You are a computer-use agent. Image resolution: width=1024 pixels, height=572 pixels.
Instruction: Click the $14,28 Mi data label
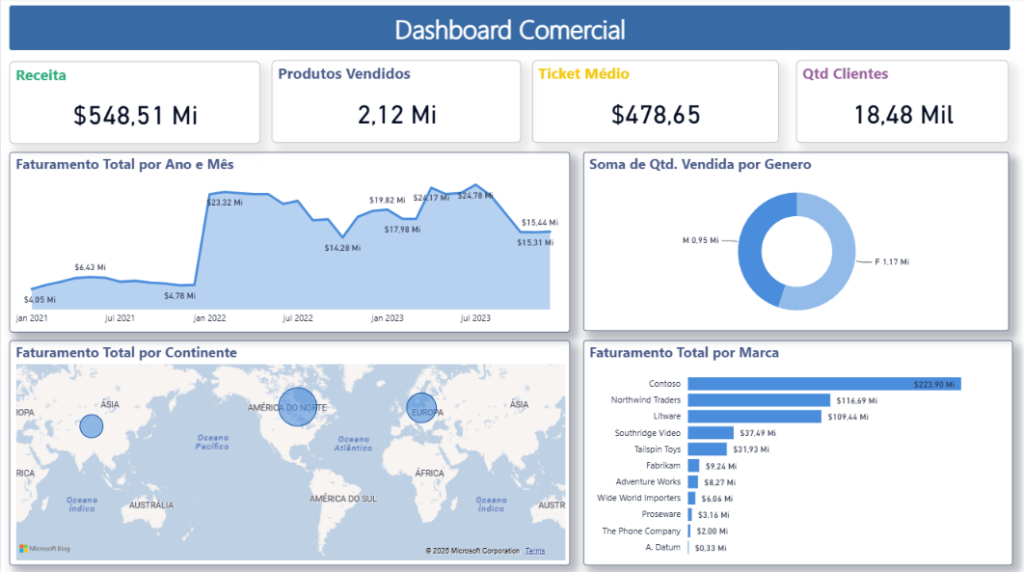click(343, 248)
